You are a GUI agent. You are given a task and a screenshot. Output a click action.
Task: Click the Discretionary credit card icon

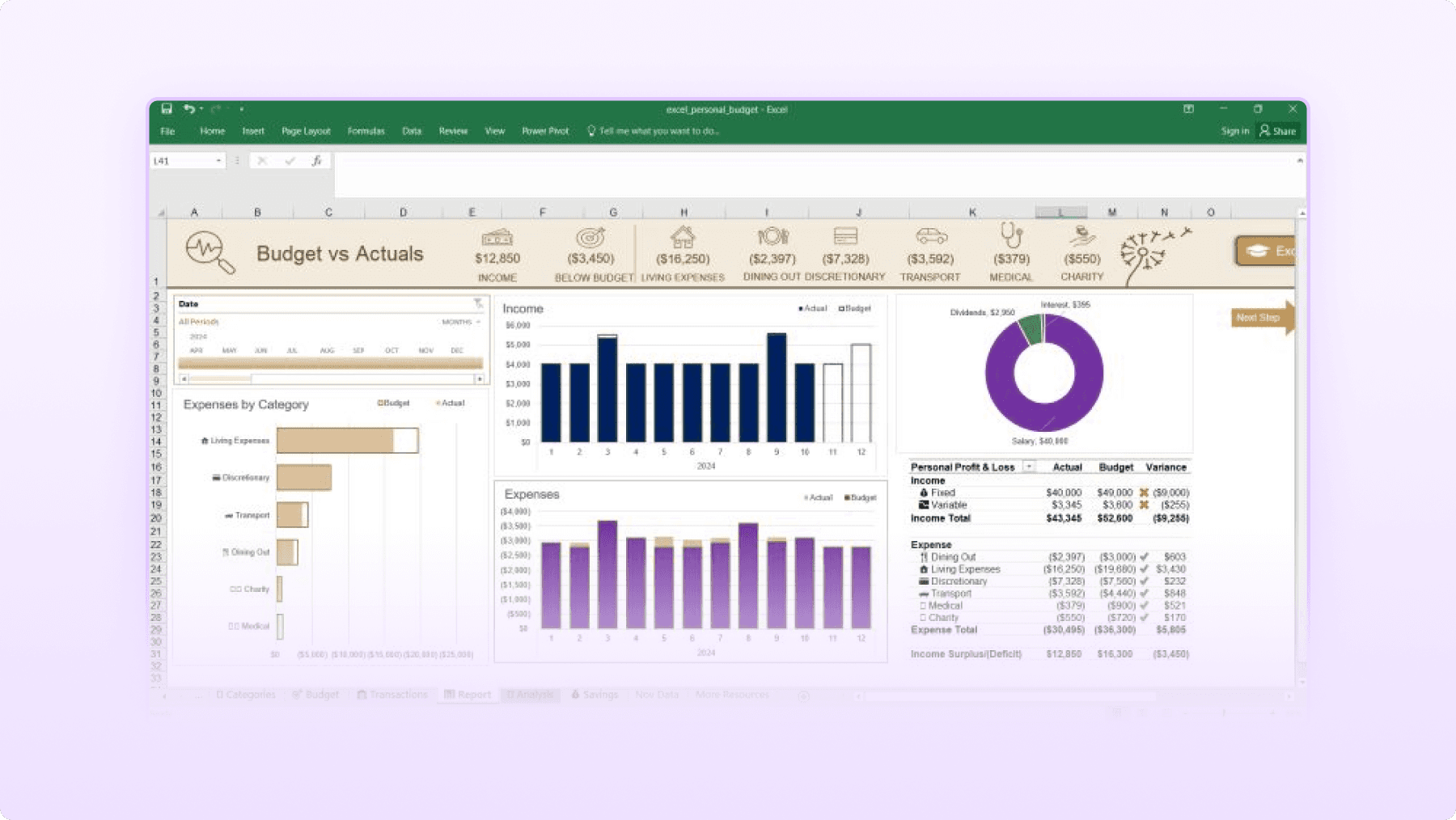845,236
